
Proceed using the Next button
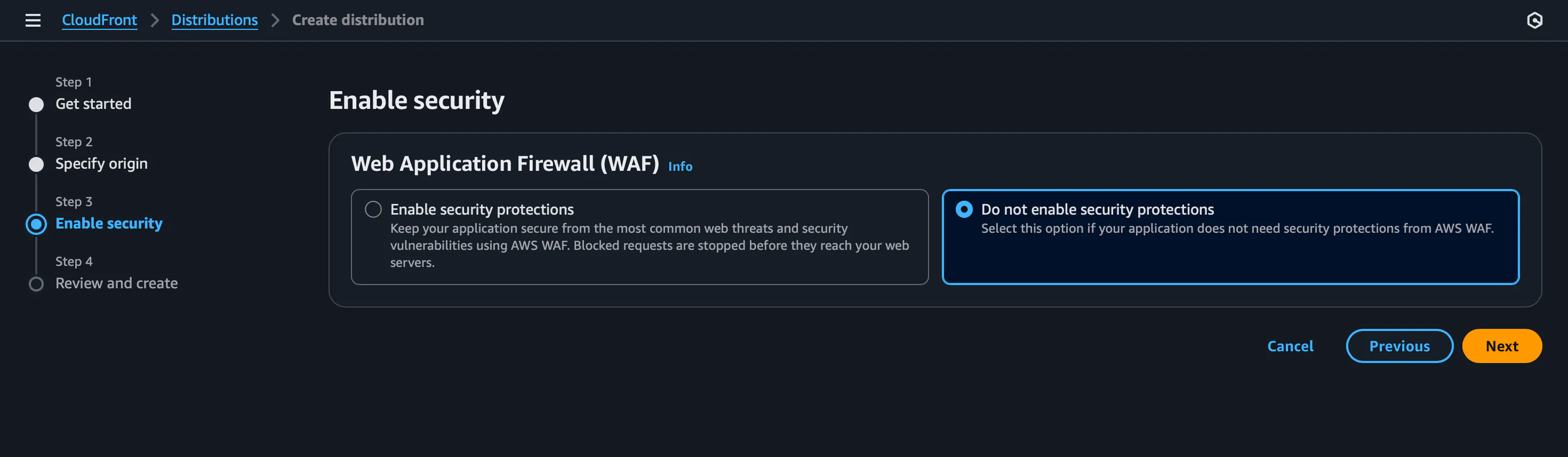(x=1502, y=345)
